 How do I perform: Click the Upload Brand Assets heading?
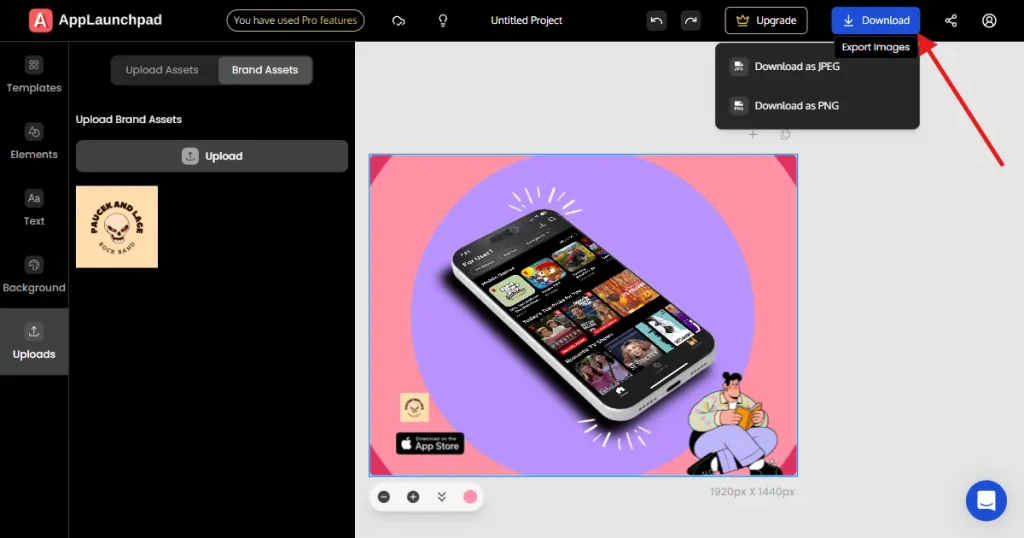[x=129, y=119]
